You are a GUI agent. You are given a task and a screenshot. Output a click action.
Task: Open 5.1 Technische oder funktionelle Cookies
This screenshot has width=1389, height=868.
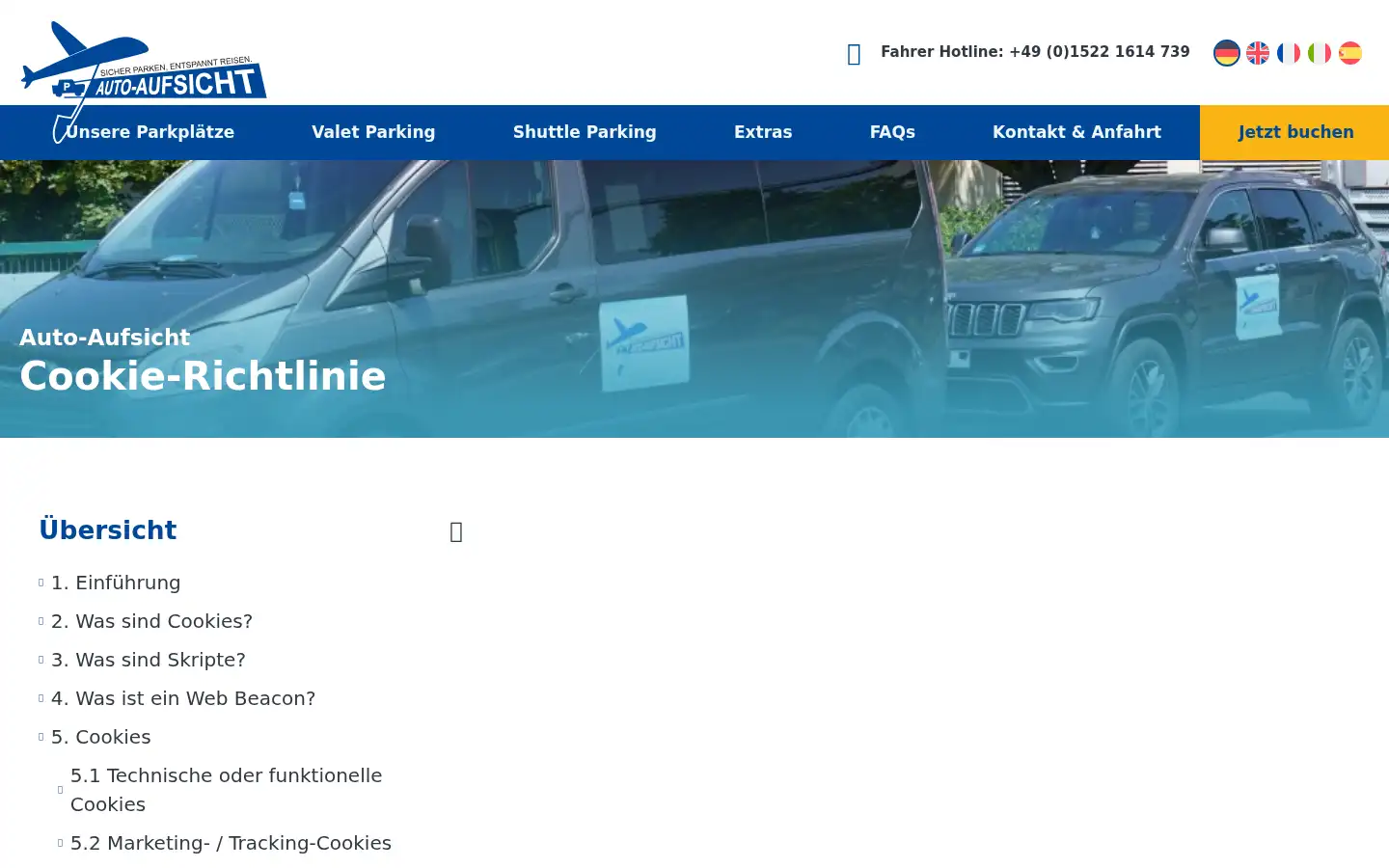(x=226, y=790)
